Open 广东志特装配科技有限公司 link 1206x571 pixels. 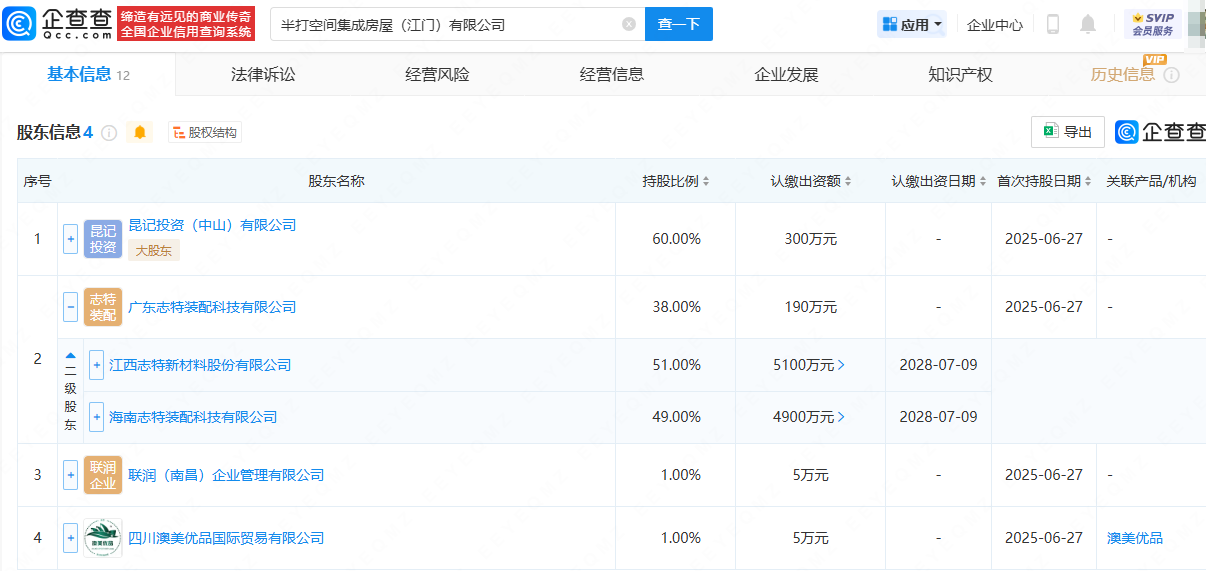click(212, 307)
